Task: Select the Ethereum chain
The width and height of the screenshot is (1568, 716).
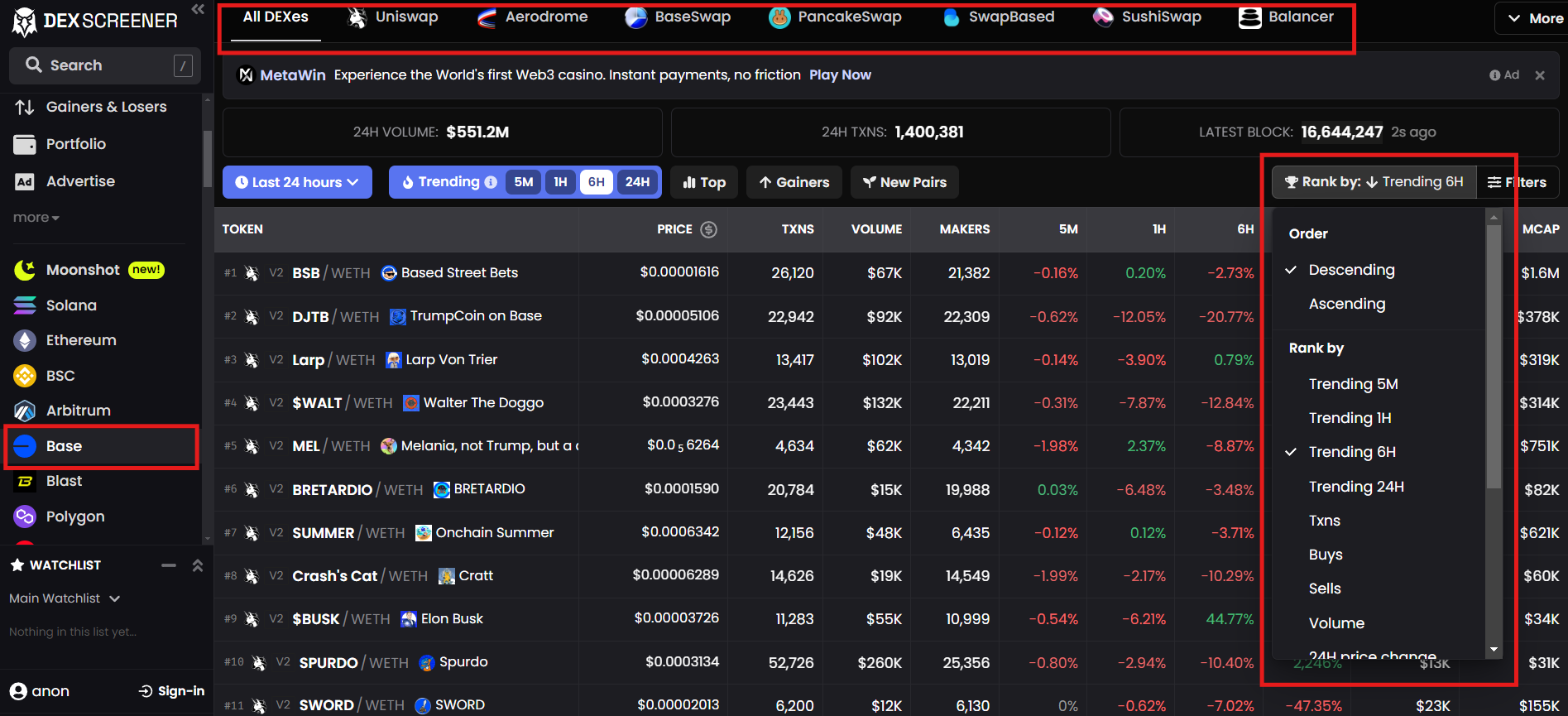Action: click(65, 340)
